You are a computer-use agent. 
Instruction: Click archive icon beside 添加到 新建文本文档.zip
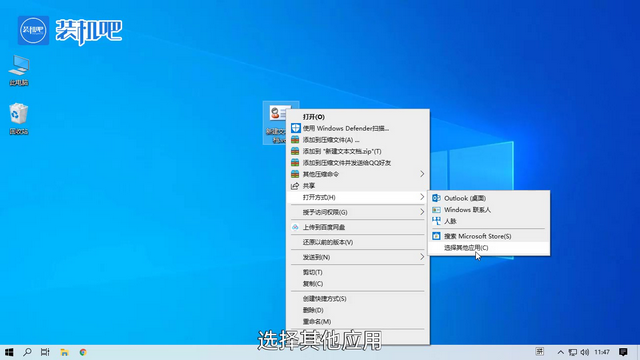[x=295, y=151]
